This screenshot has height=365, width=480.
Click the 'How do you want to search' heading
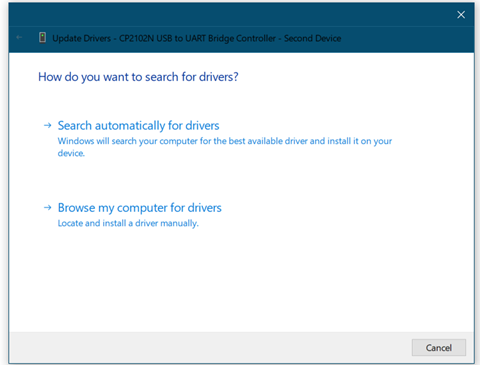pyautogui.click(x=138, y=77)
